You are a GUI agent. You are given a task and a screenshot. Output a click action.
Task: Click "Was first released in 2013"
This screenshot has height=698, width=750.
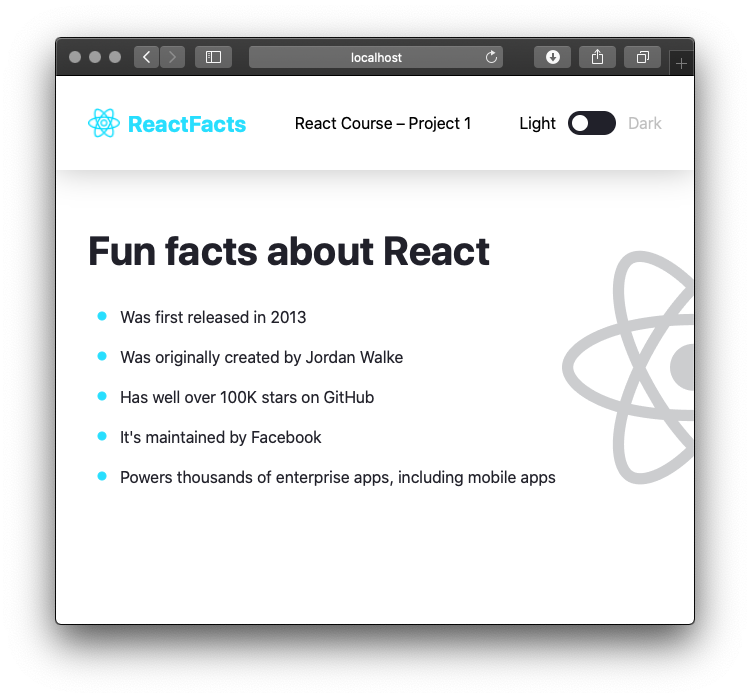coord(213,317)
